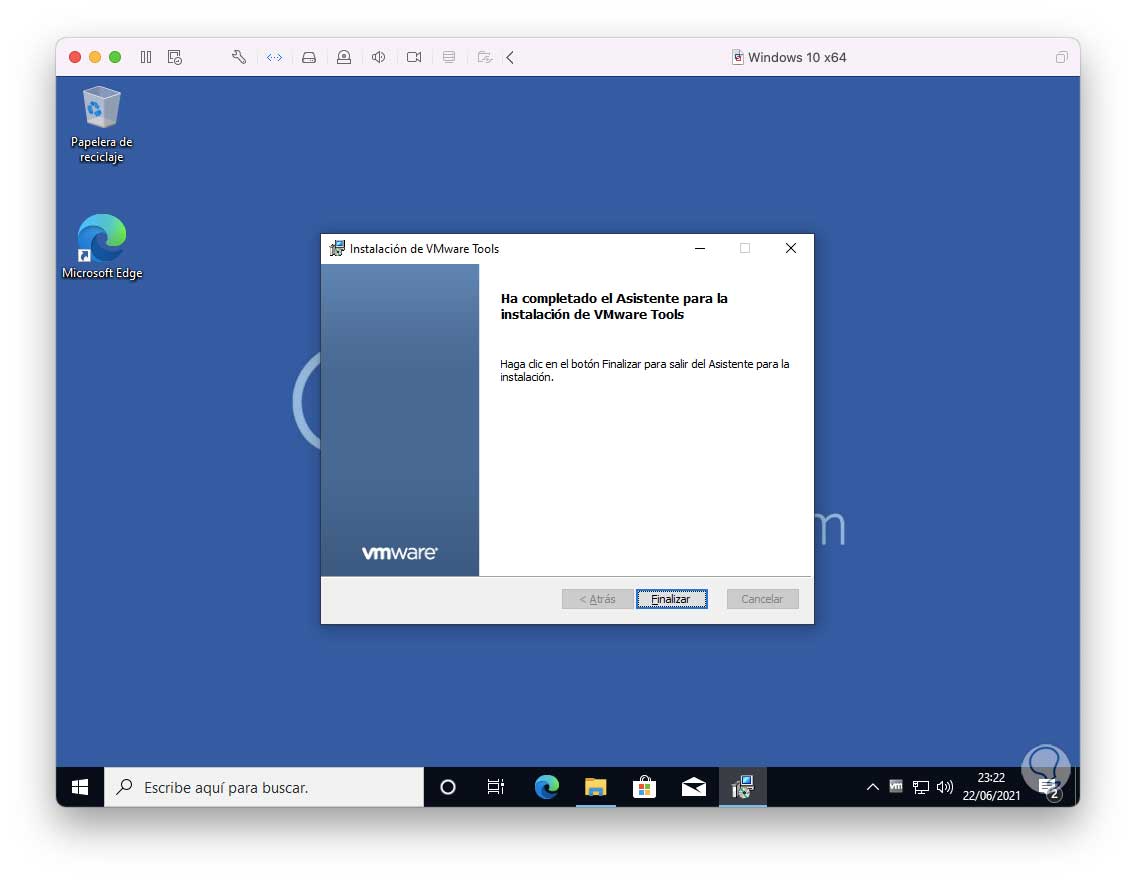Open VM settings wrench icon

pos(238,57)
